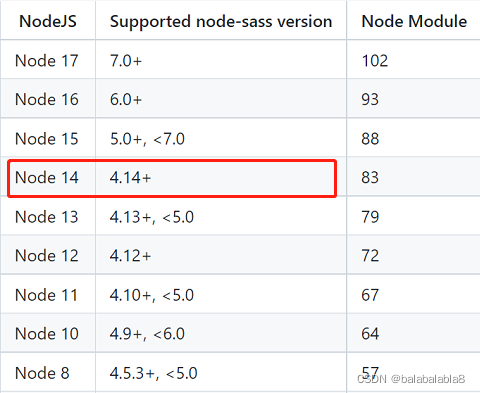The height and width of the screenshot is (393, 480).
Task: Select the 4.14+ version in red box
Action: [x=130, y=178]
